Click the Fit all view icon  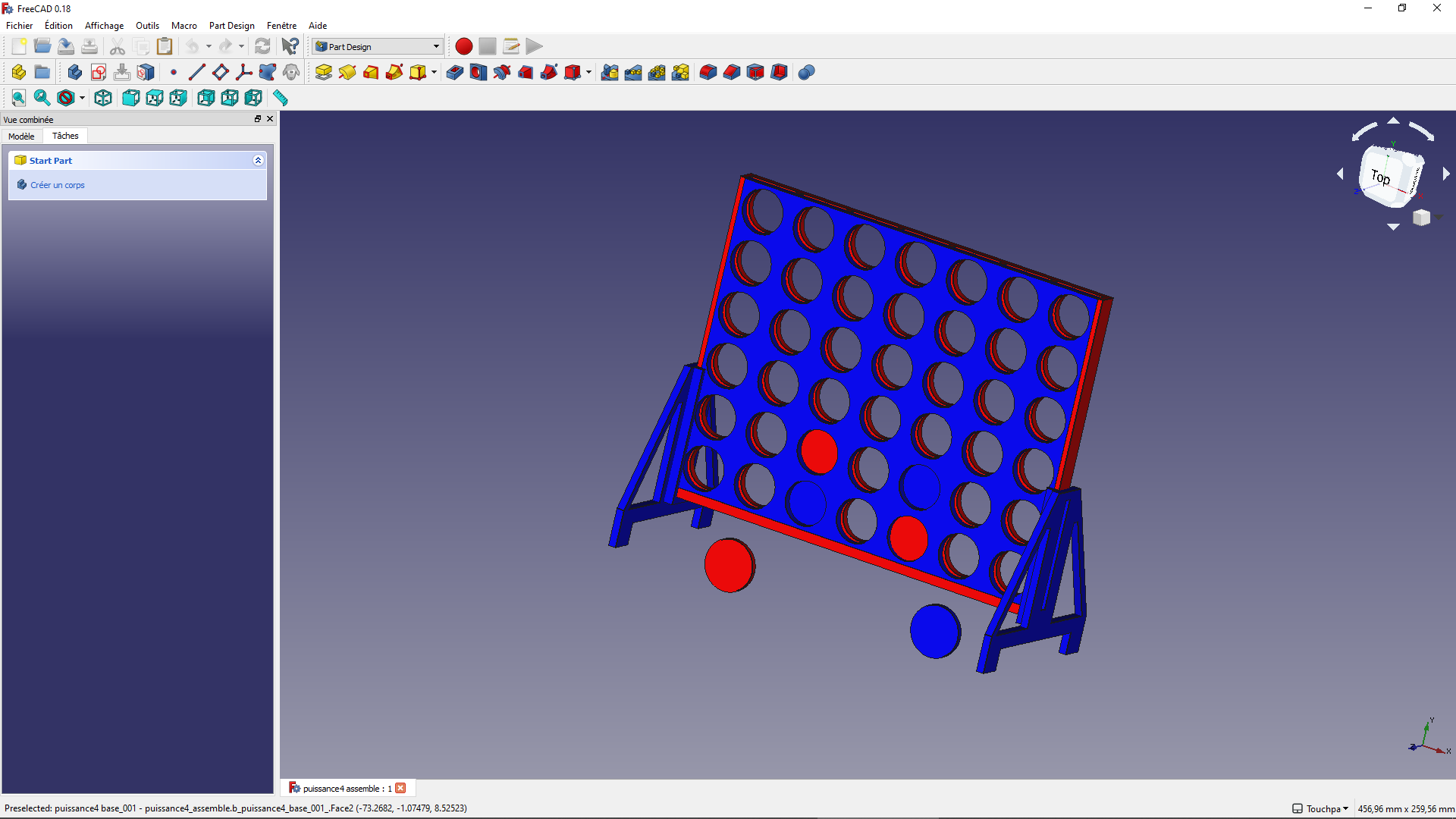coord(18,98)
